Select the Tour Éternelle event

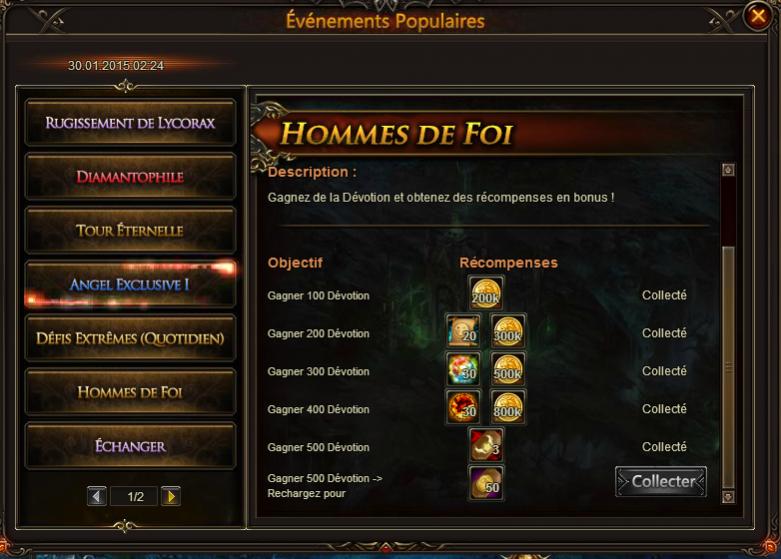[x=130, y=230]
